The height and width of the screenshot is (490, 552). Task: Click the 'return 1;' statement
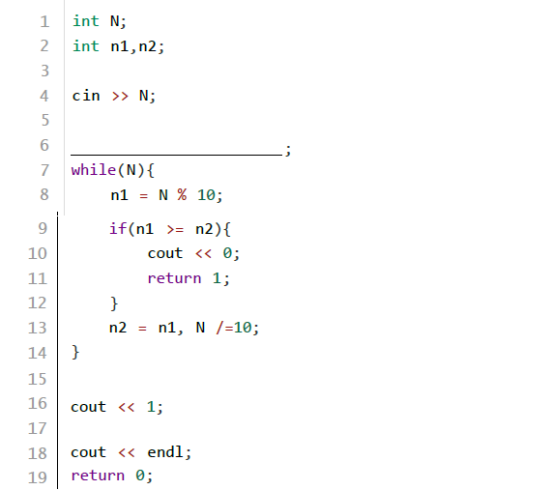[189, 278]
